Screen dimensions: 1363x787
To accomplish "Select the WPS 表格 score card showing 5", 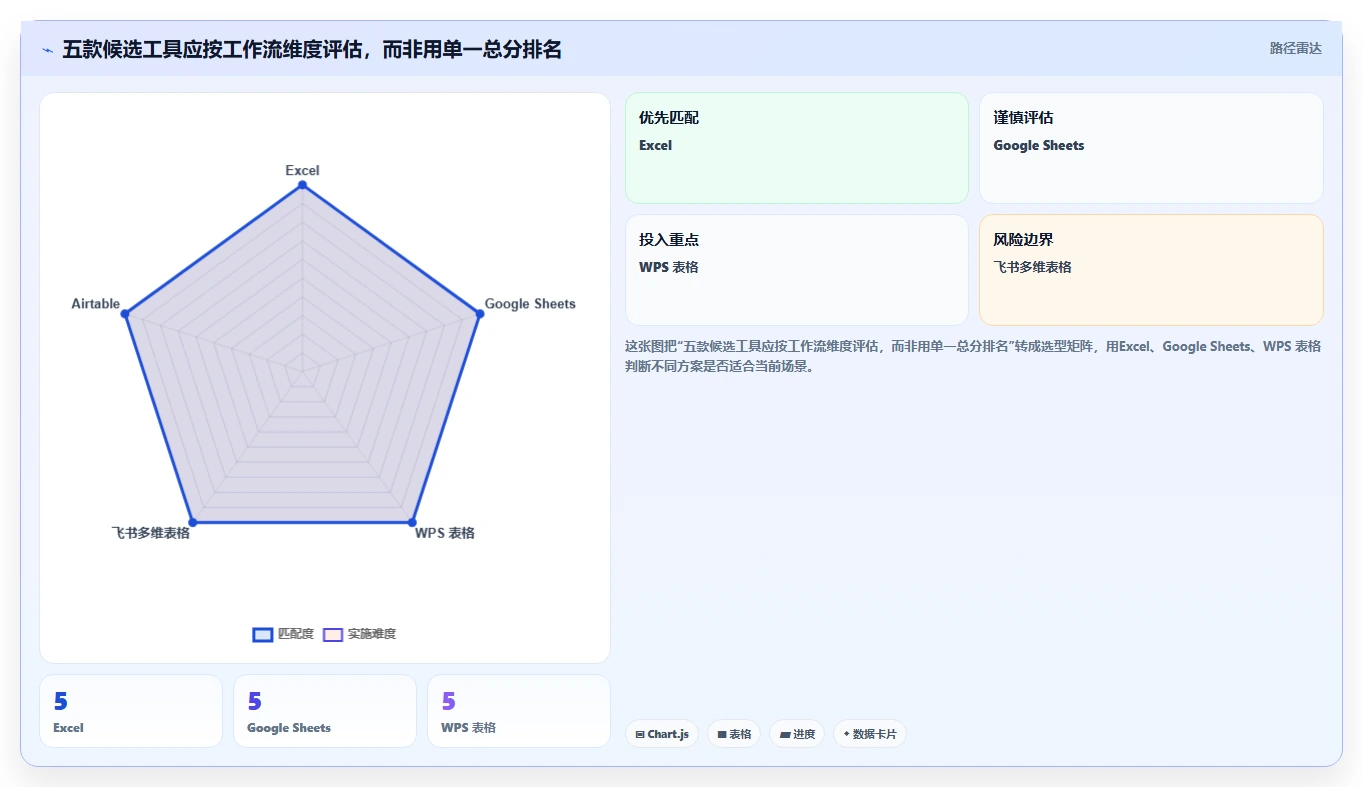I will 519,711.
